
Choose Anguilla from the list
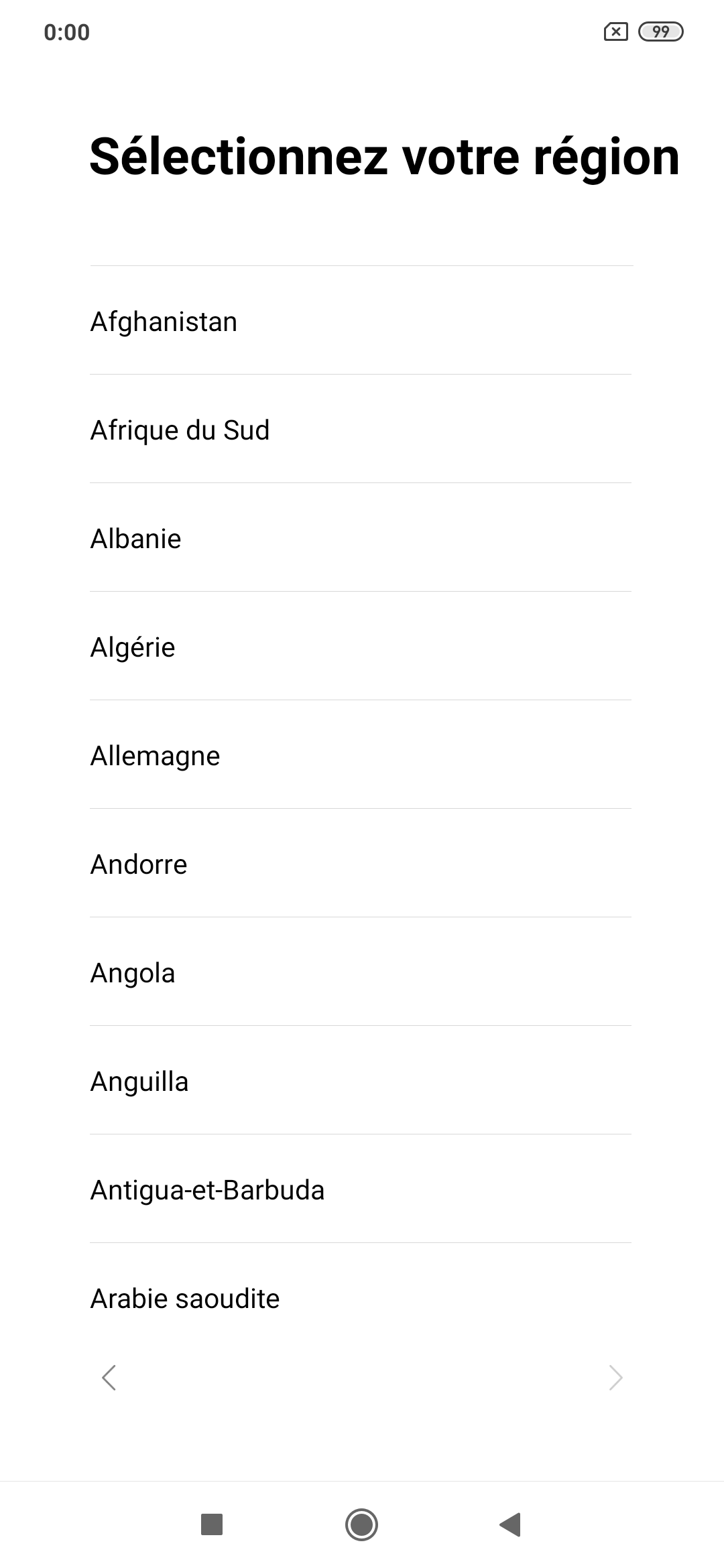[139, 1082]
